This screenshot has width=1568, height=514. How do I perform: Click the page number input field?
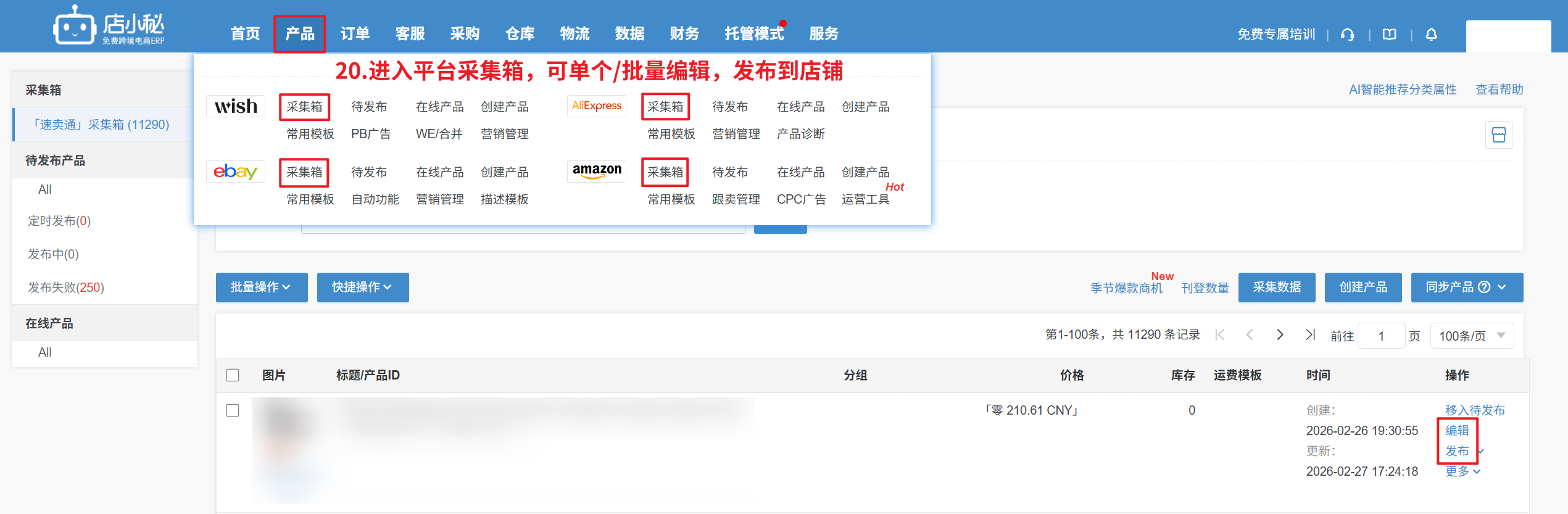click(1381, 336)
